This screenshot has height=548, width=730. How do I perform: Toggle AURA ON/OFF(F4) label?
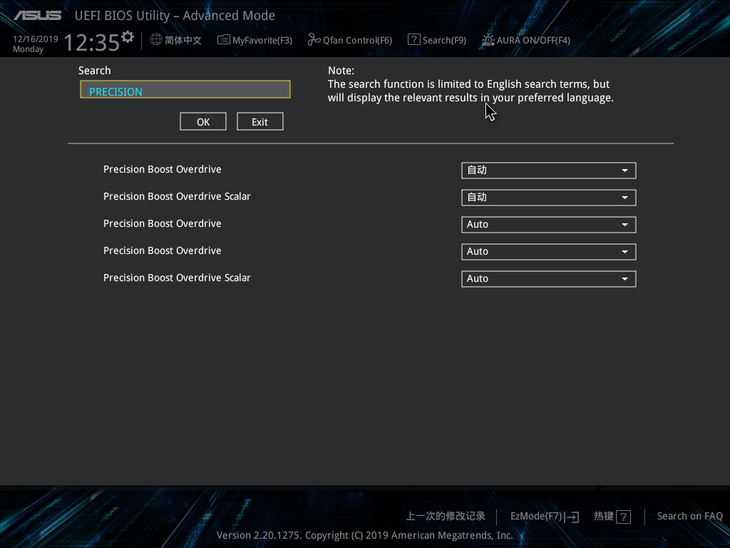coord(533,41)
